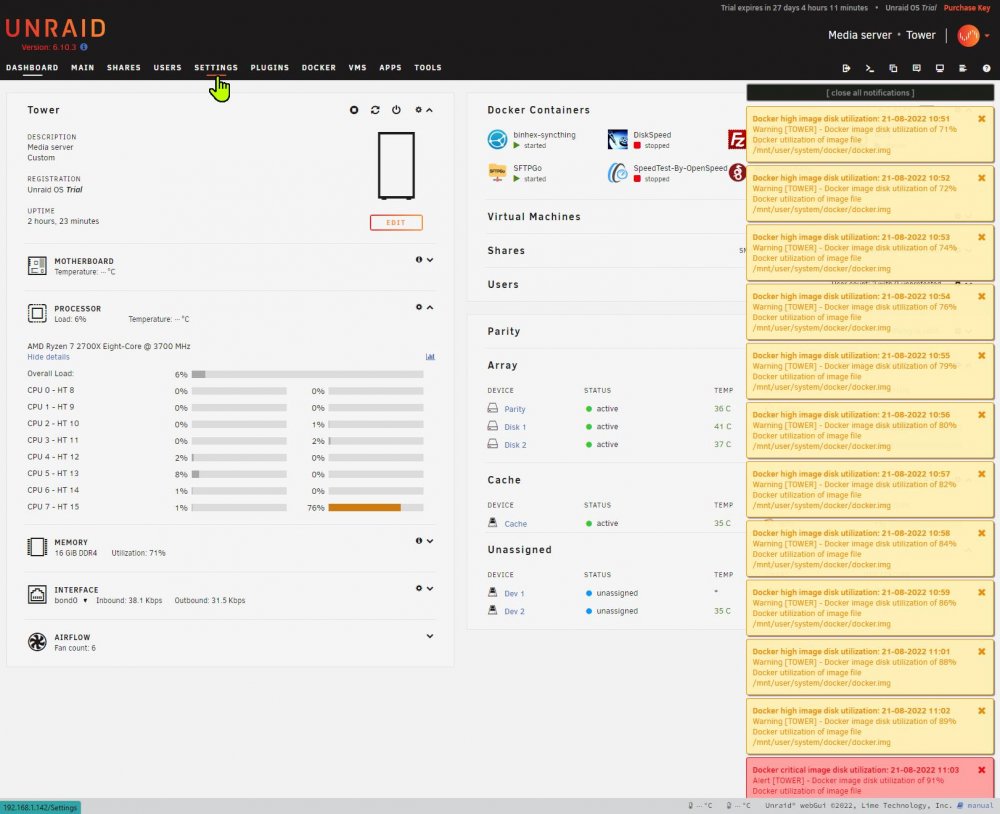Click the SpeedTest-By-OpenSpeed container icon
The height and width of the screenshot is (814, 1000).
pos(617,172)
